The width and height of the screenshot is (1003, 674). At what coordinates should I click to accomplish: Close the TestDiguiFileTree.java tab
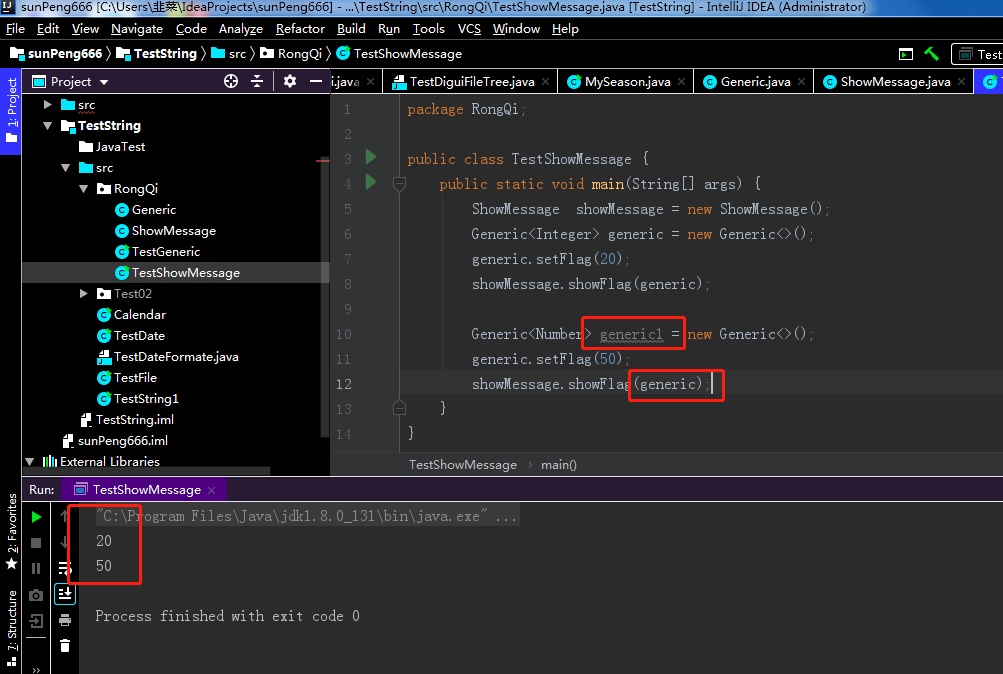(546, 82)
